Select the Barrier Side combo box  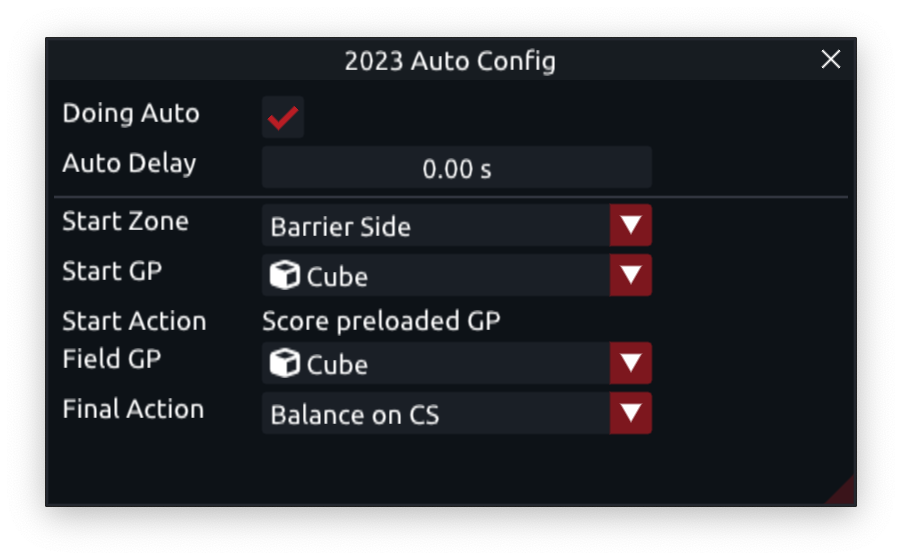[457, 225]
